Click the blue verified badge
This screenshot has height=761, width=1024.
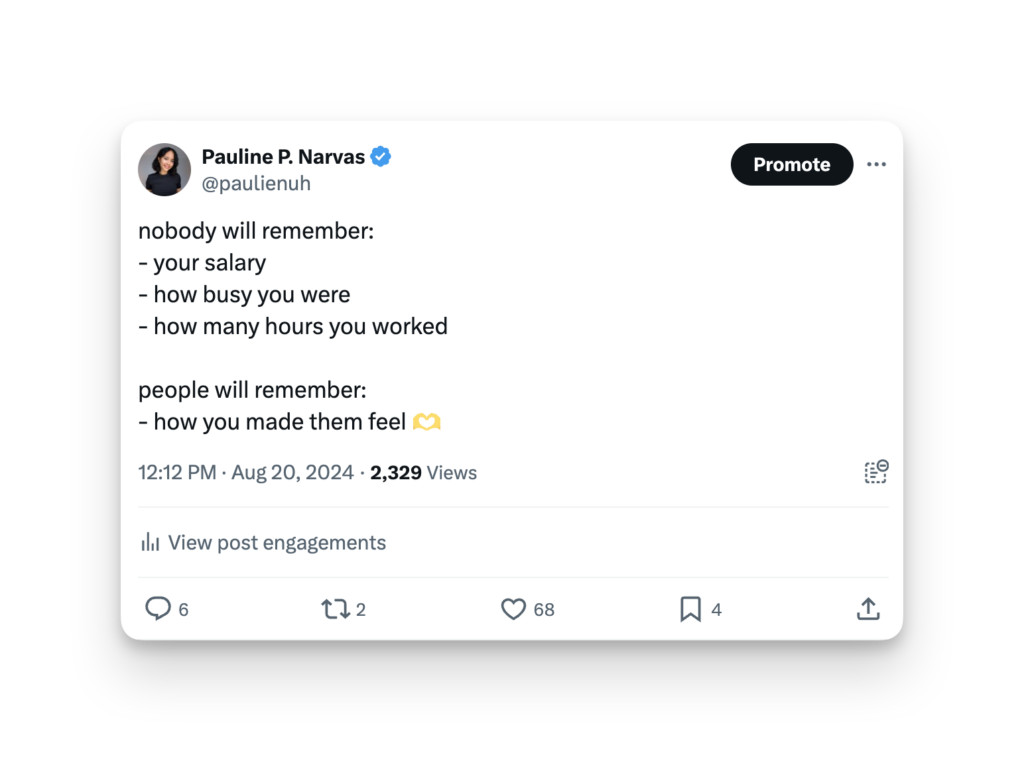click(381, 156)
